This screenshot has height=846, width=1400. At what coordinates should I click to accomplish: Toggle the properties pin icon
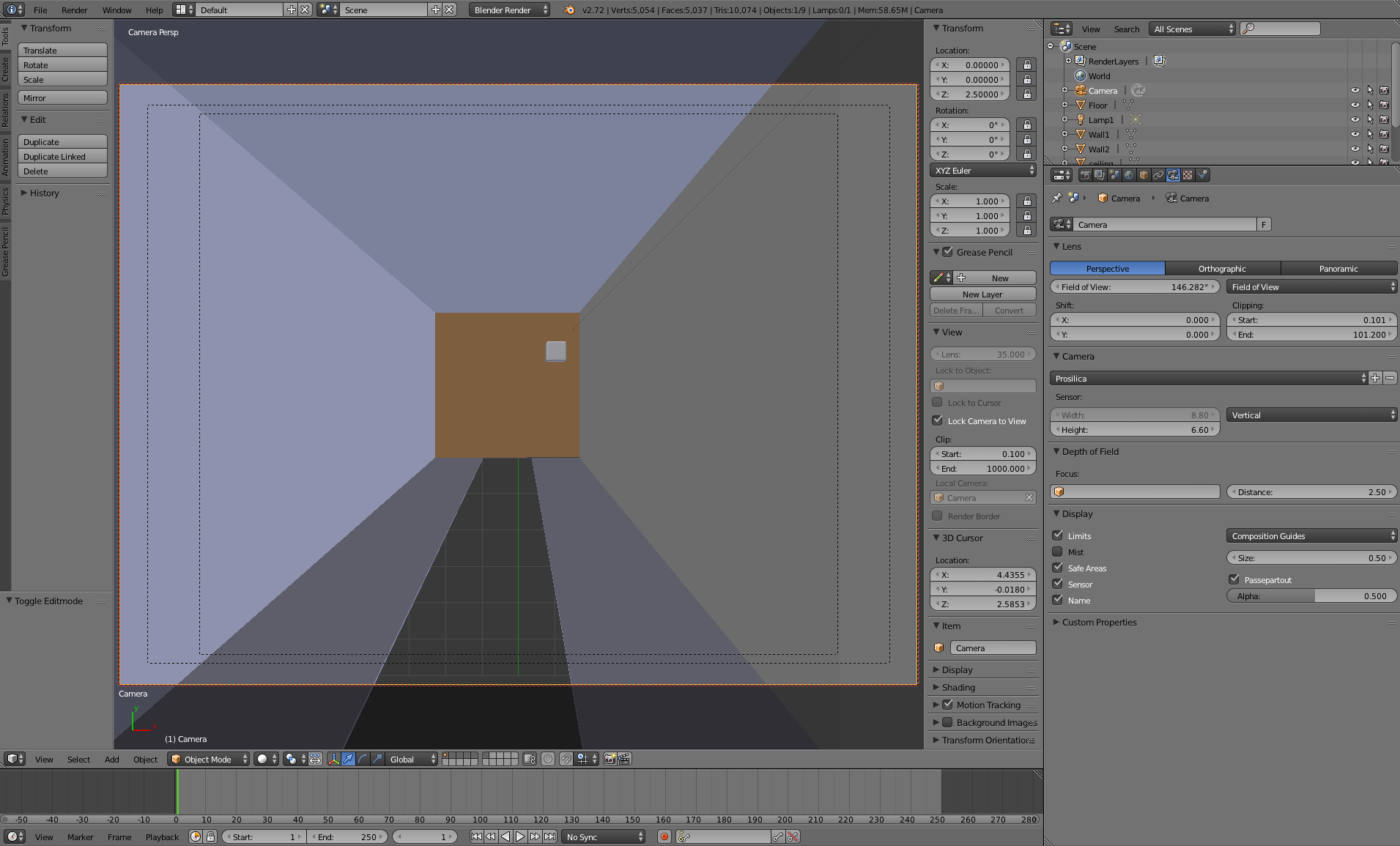click(x=1056, y=198)
